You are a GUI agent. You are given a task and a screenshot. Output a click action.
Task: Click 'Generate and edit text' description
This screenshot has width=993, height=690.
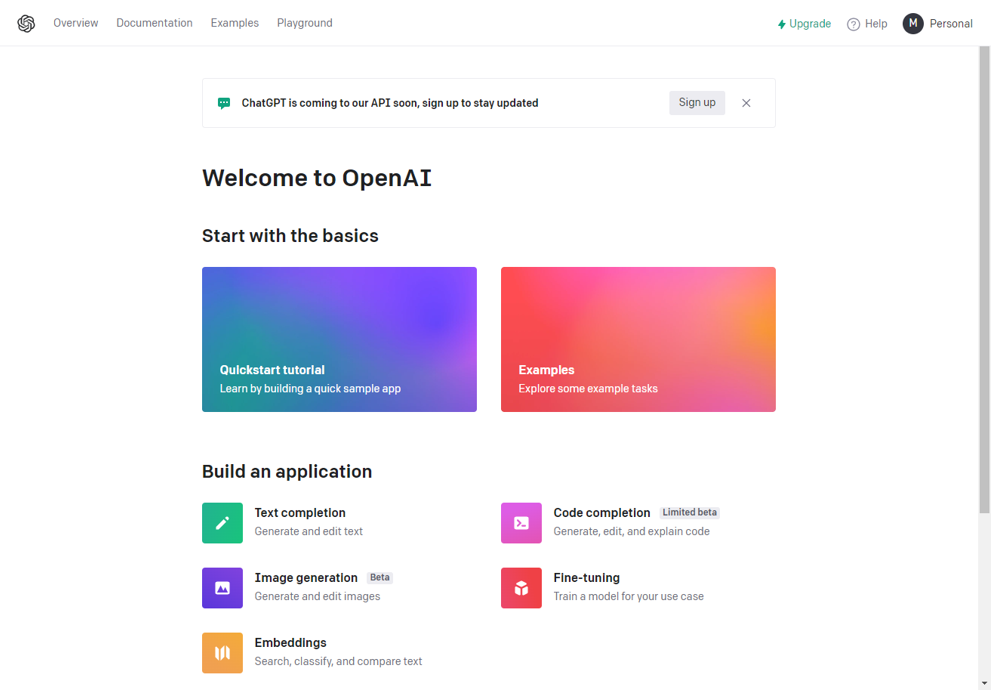point(308,532)
